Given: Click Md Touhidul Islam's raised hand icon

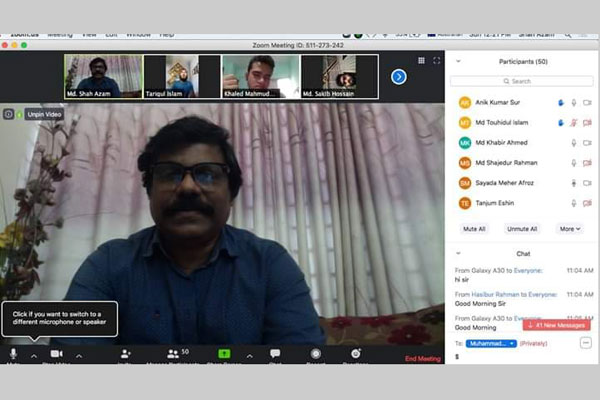Looking at the screenshot, I should pos(561,123).
